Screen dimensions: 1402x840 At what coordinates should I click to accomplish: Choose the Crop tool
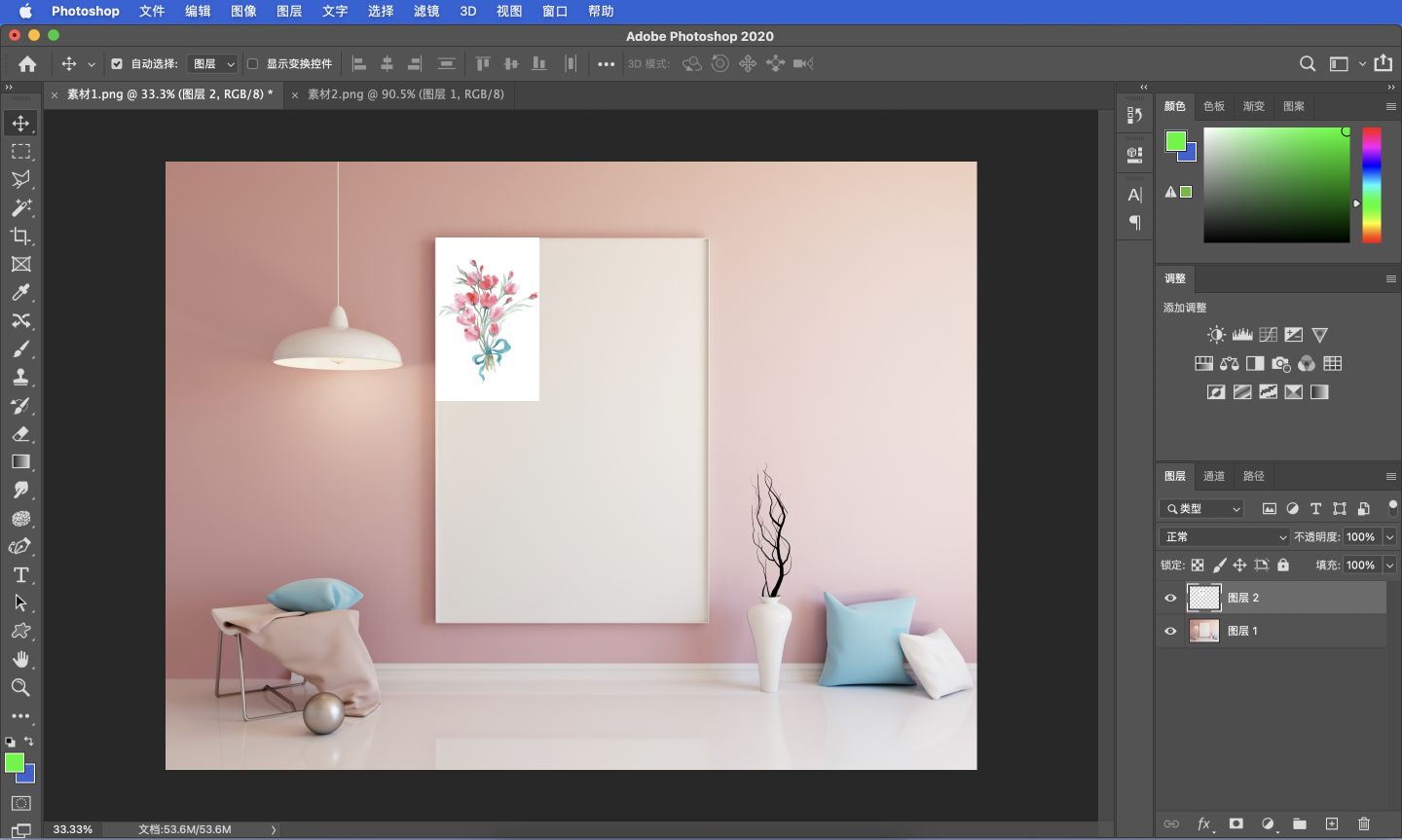pos(20,236)
